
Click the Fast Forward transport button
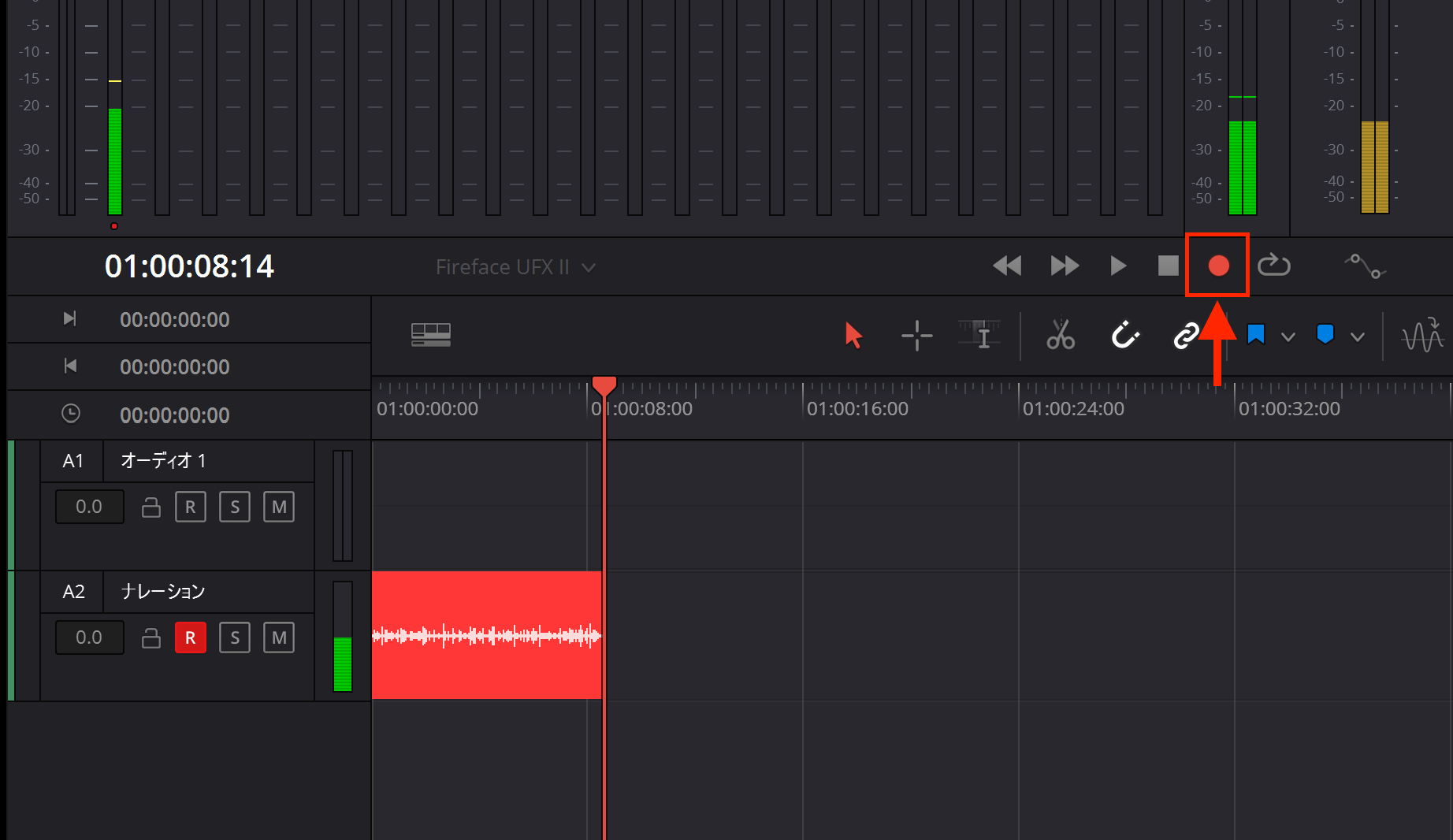[x=1065, y=266]
